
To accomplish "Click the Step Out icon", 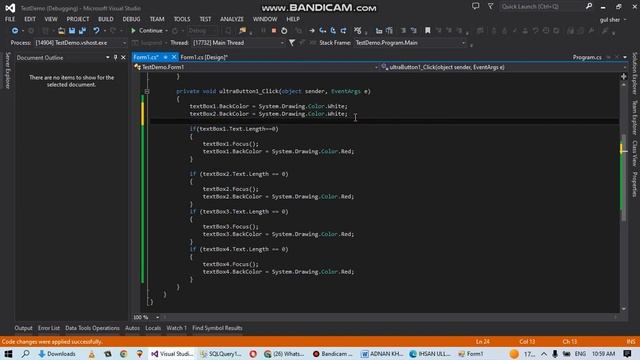I will (344, 31).
